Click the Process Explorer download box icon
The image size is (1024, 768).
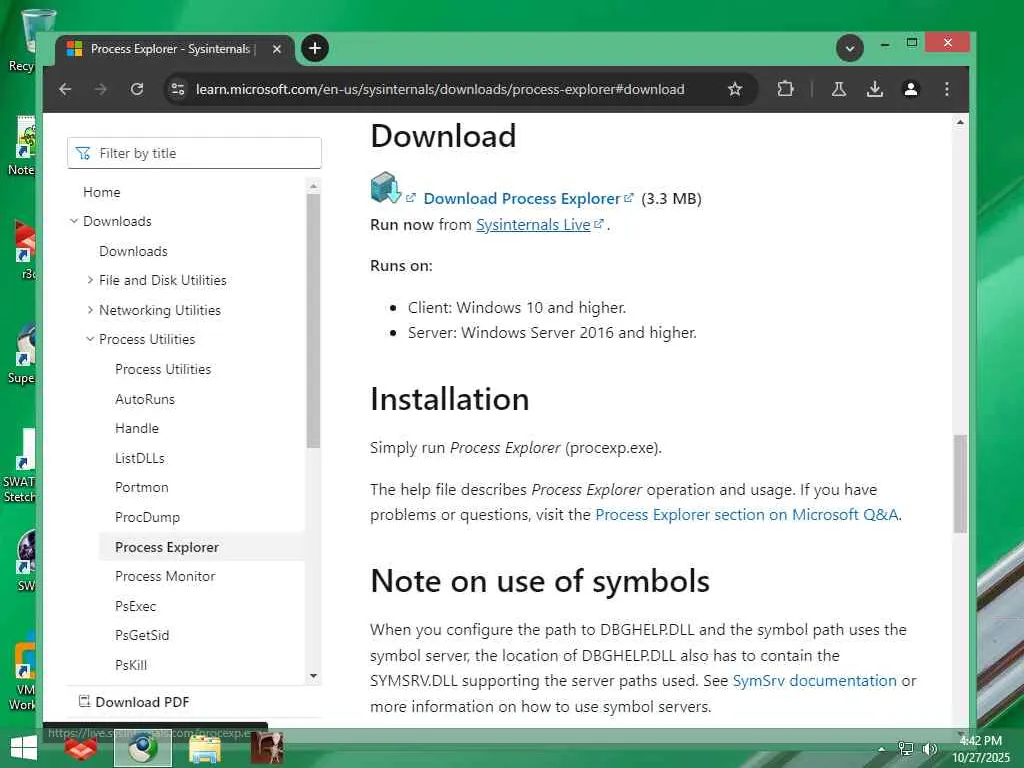point(385,187)
